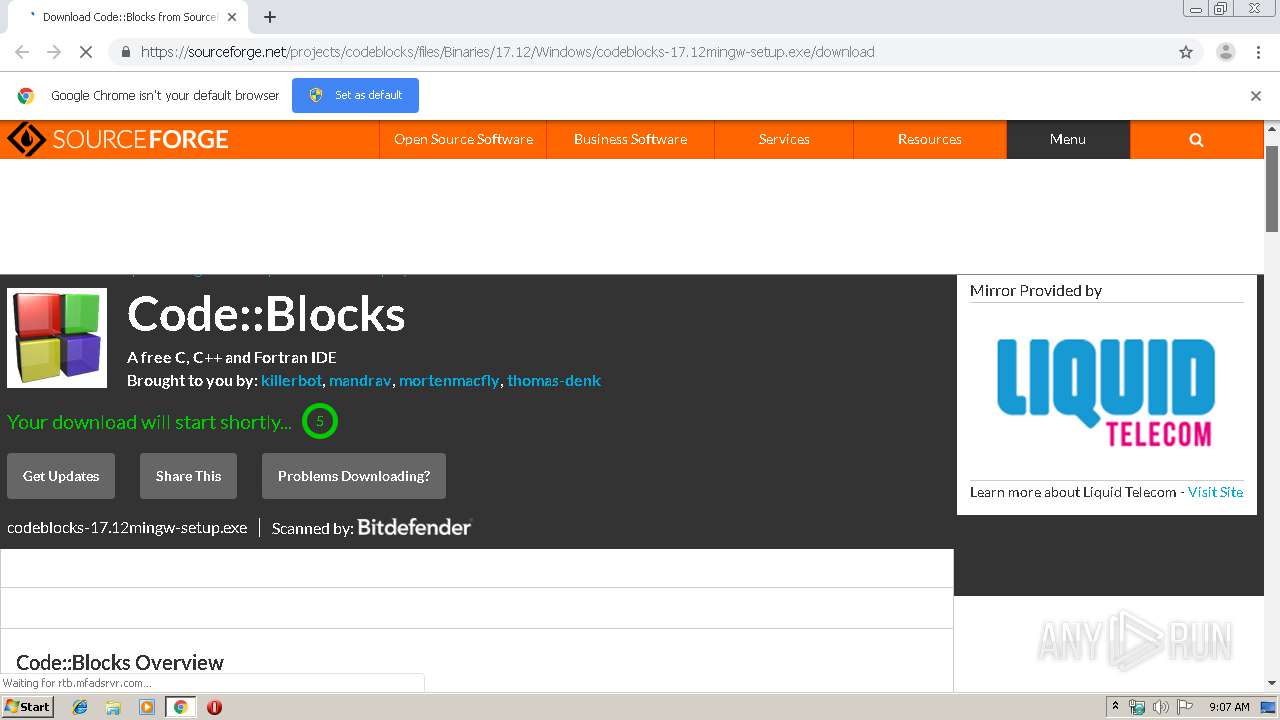Close the Download Code::Blocks tab
Viewport: 1280px width, 720px height.
point(232,17)
